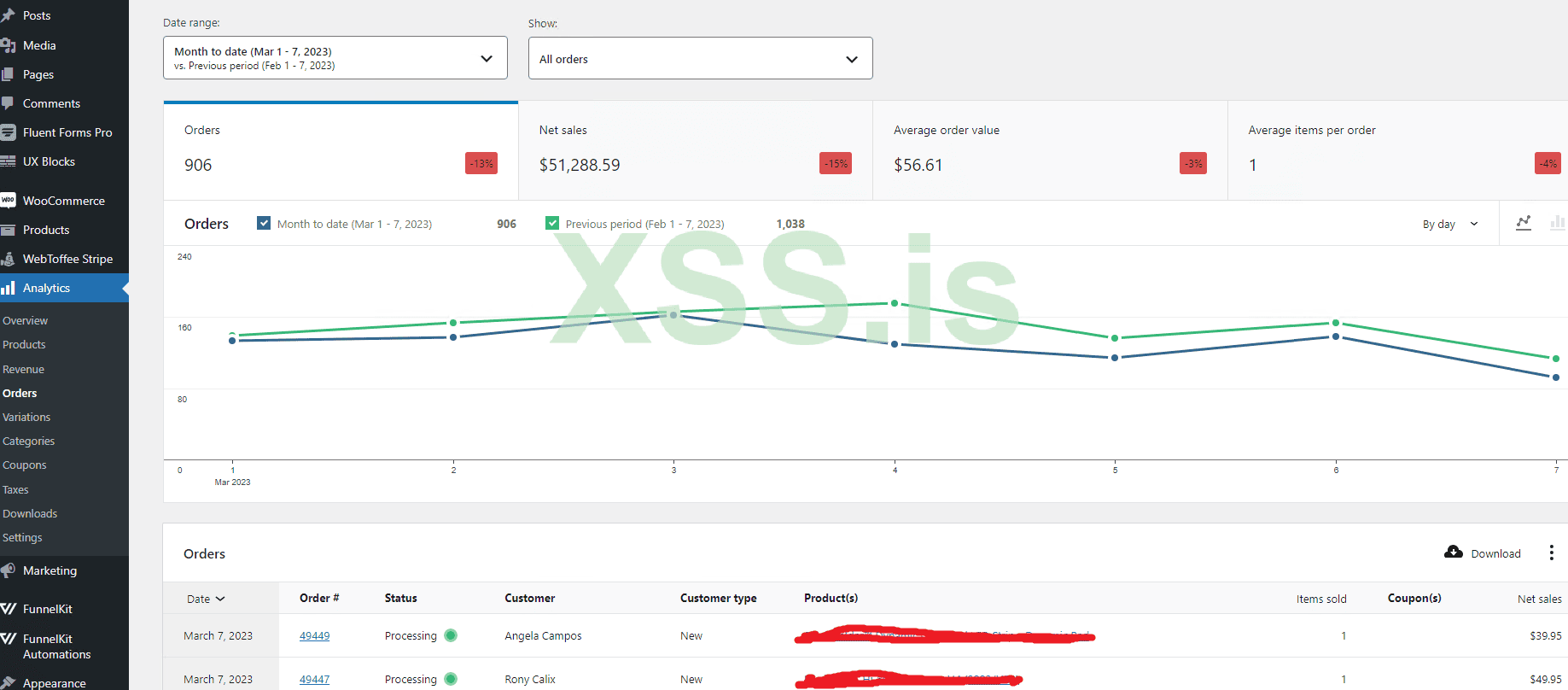Open the Show All orders dropdown
The image size is (1568, 690).
701,58
